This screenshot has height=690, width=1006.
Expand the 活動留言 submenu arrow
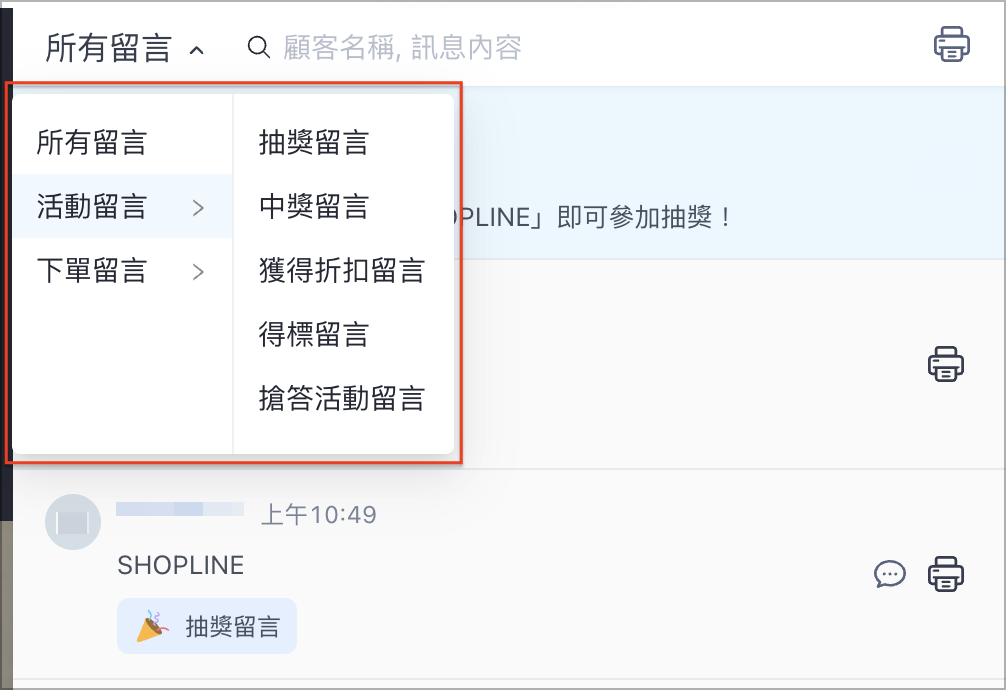point(198,207)
